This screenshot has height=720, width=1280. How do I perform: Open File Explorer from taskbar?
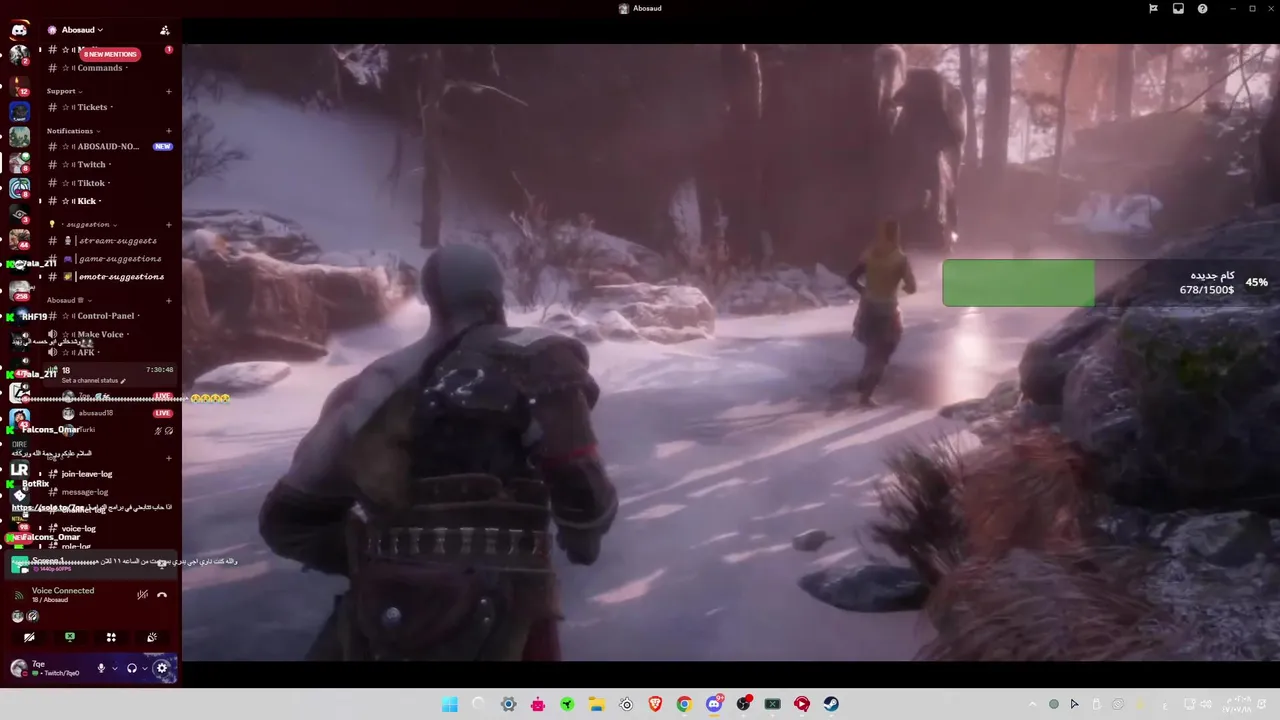596,704
